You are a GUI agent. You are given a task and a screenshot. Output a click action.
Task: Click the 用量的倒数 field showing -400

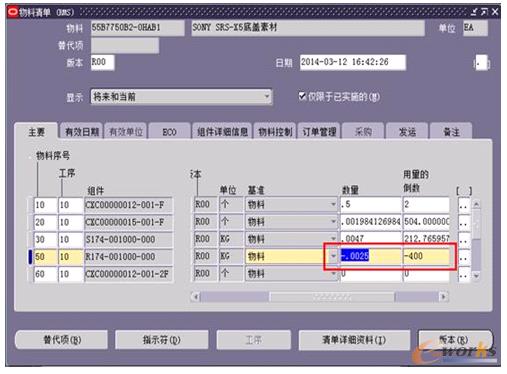pos(426,256)
